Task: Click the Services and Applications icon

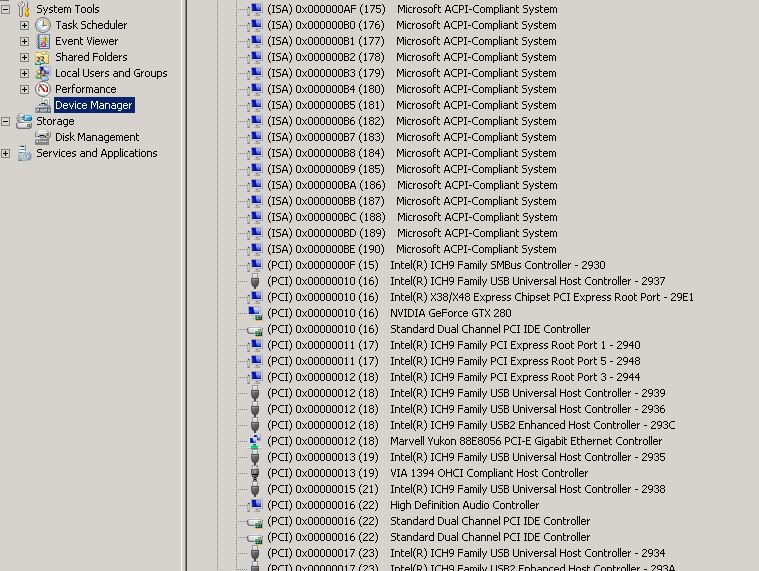Action: coord(24,153)
